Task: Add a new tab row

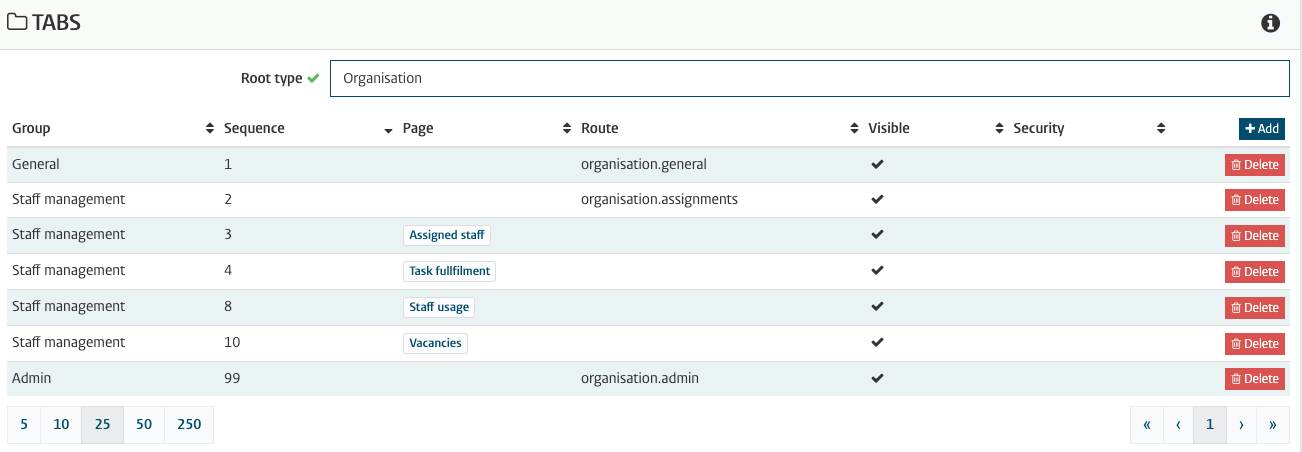Action: pos(1262,128)
